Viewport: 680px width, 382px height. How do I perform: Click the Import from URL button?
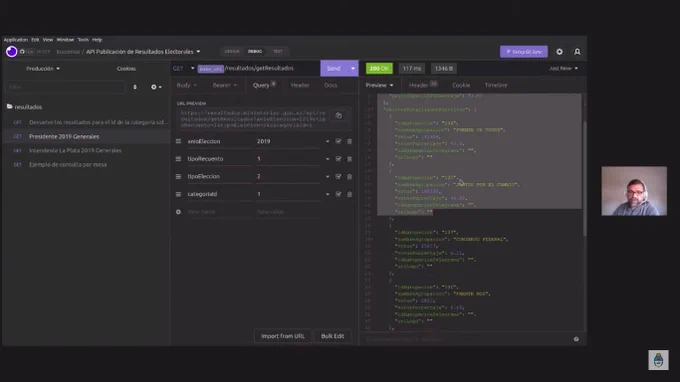point(283,336)
